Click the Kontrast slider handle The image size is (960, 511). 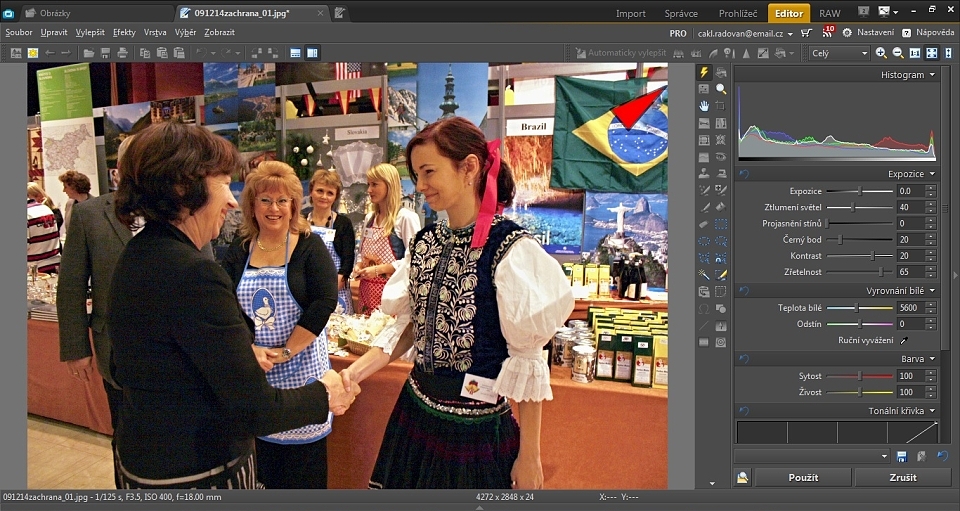(x=872, y=256)
